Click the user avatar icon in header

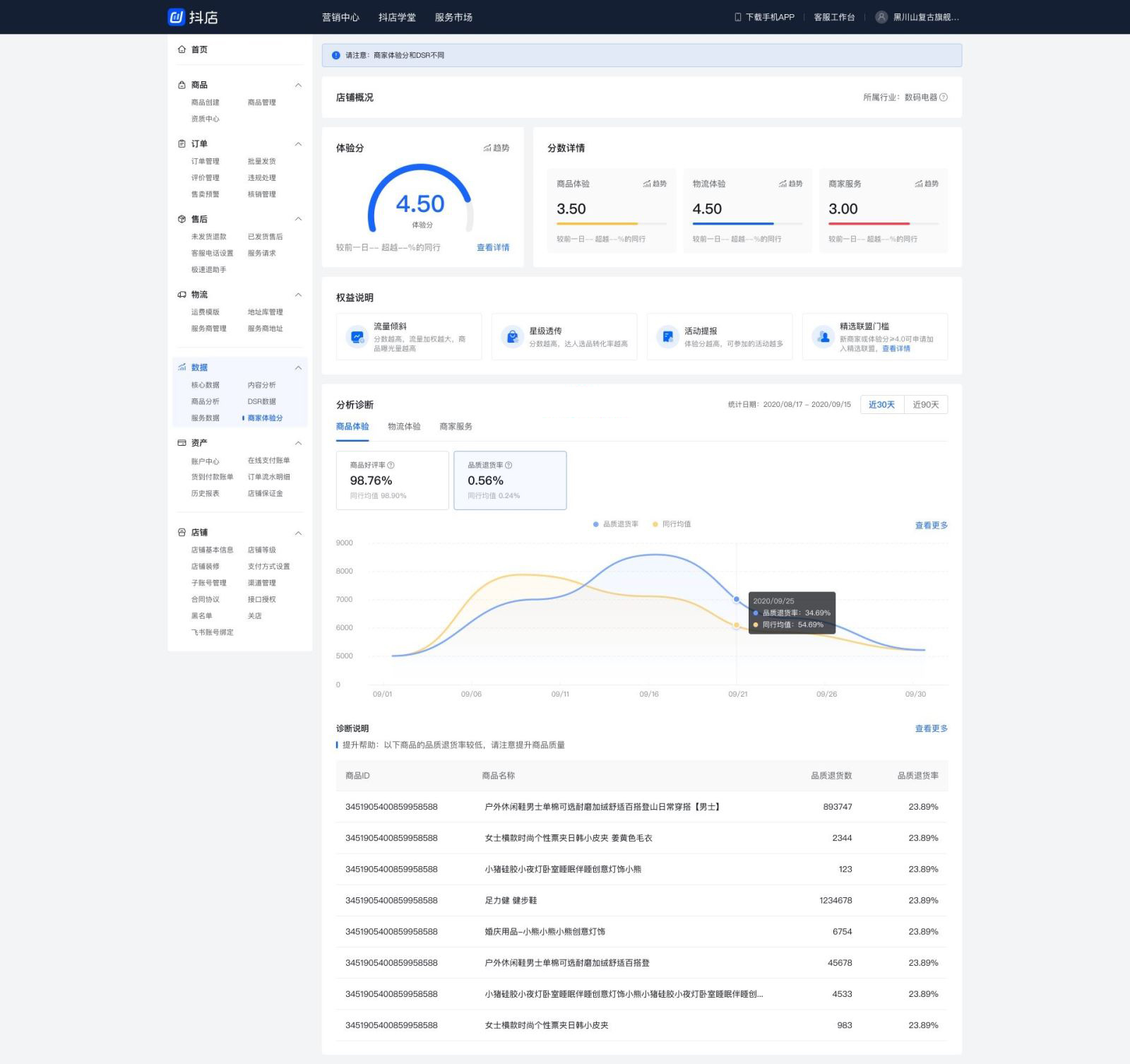coord(881,17)
